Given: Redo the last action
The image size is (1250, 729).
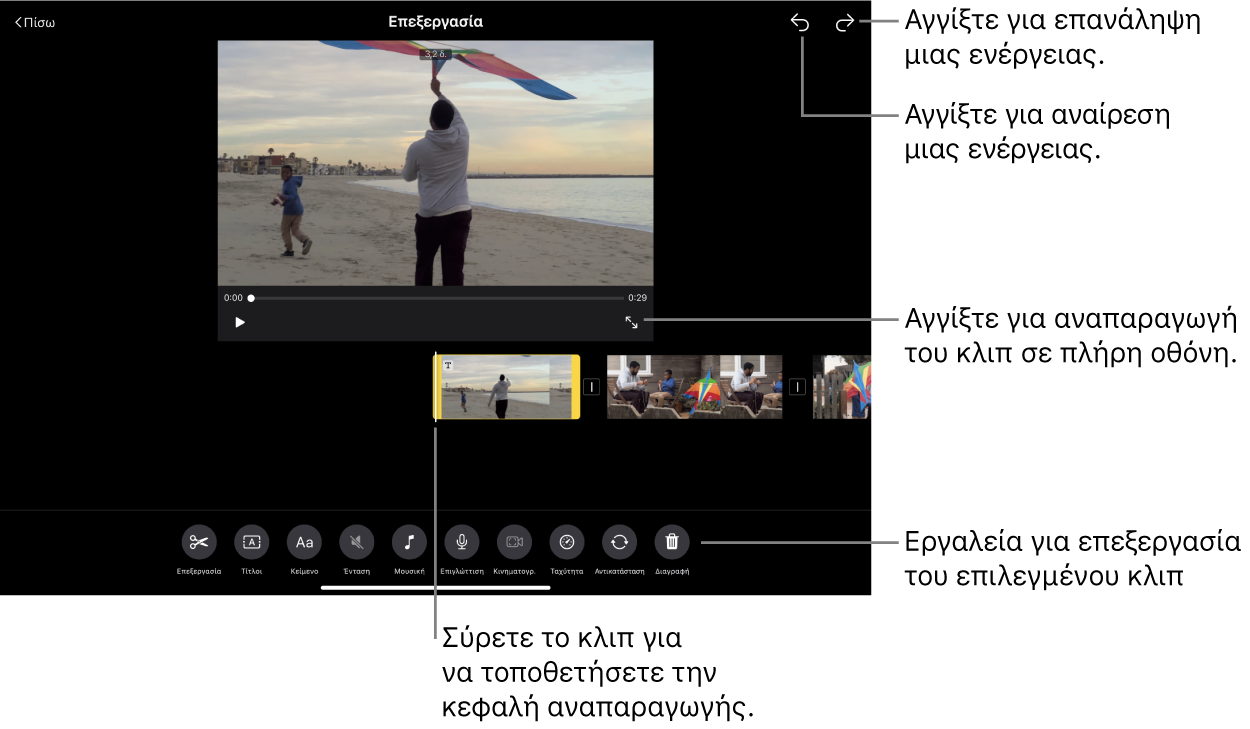Looking at the screenshot, I should point(845,23).
